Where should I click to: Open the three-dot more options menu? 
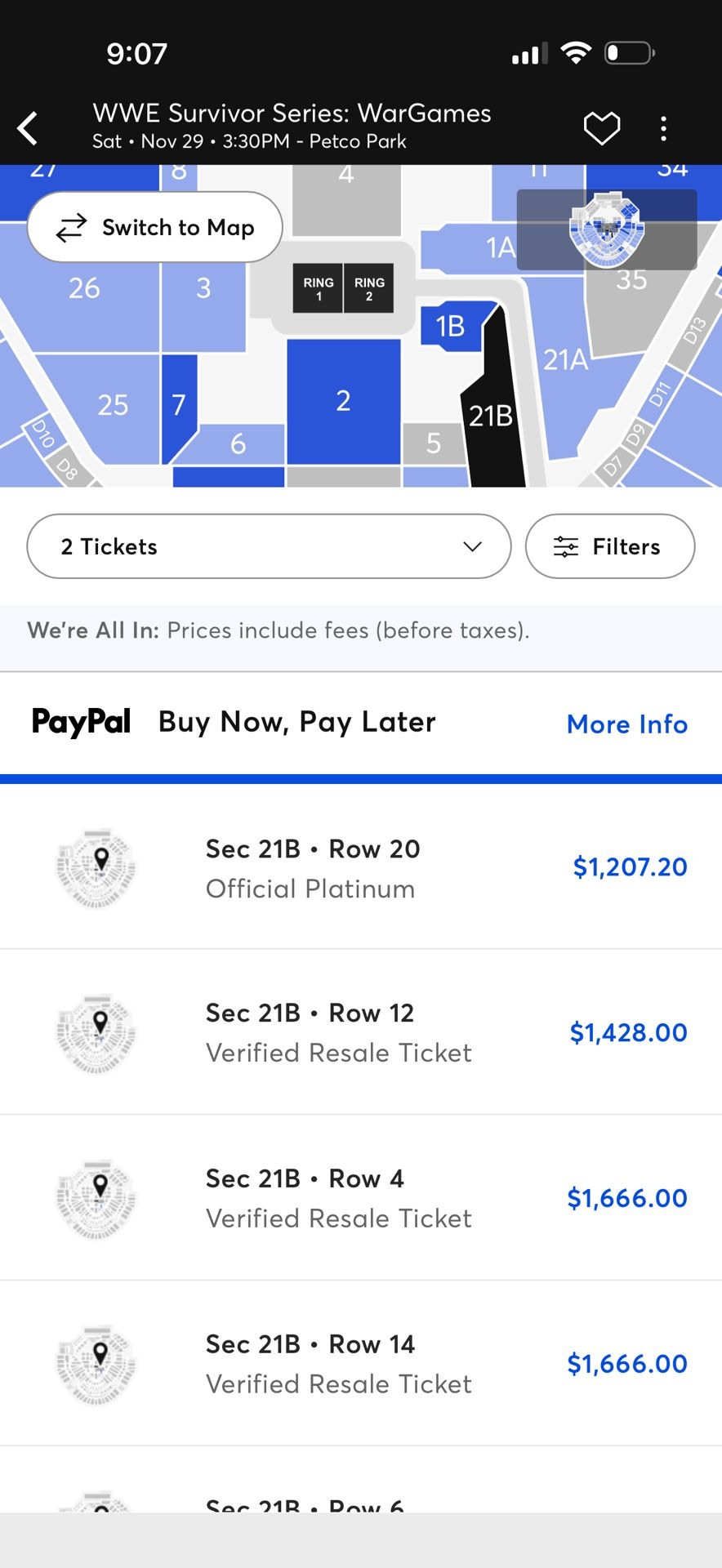click(663, 128)
